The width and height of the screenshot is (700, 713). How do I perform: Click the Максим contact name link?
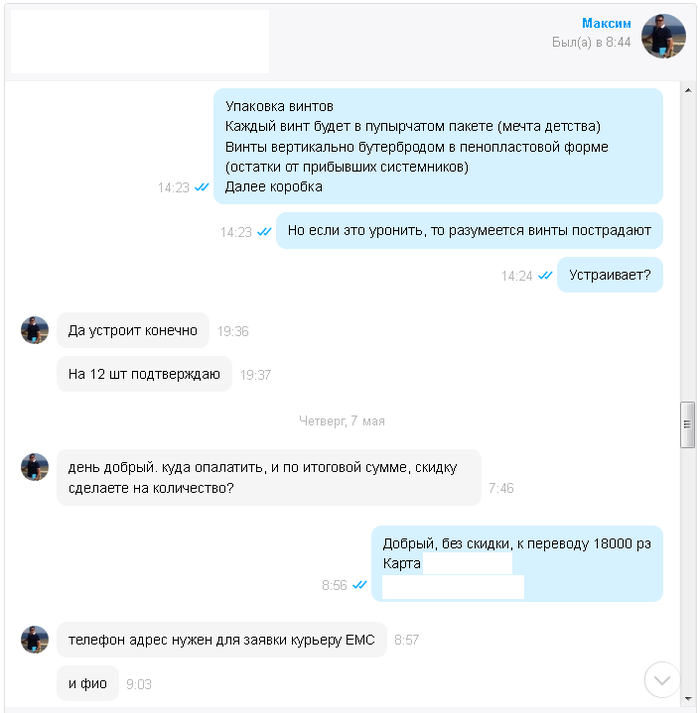coord(606,23)
